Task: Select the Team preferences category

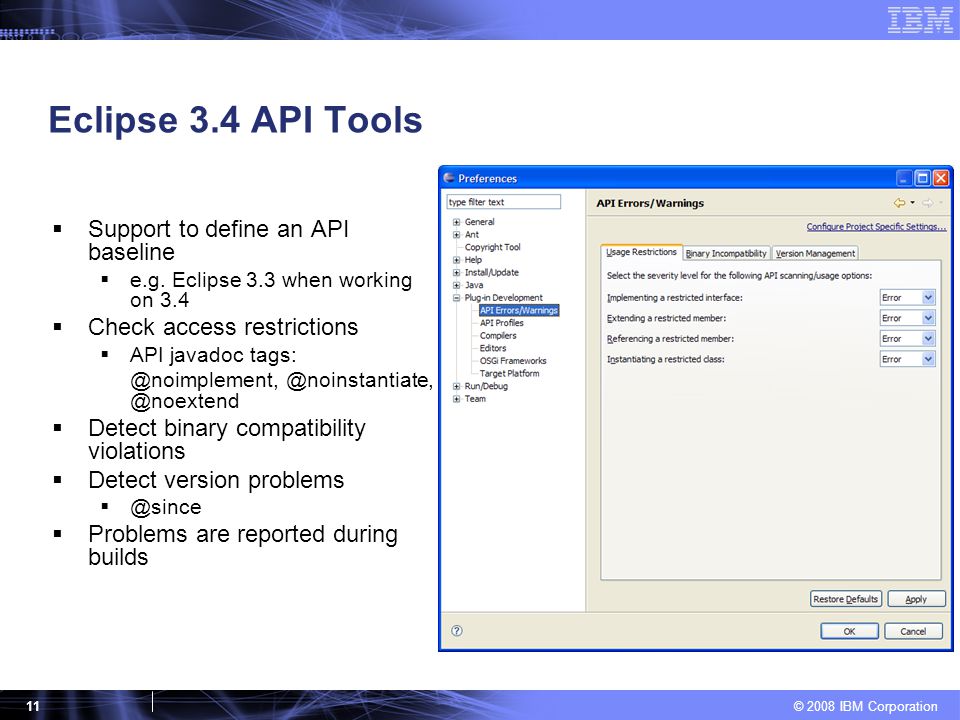Action: pyautogui.click(x=474, y=399)
